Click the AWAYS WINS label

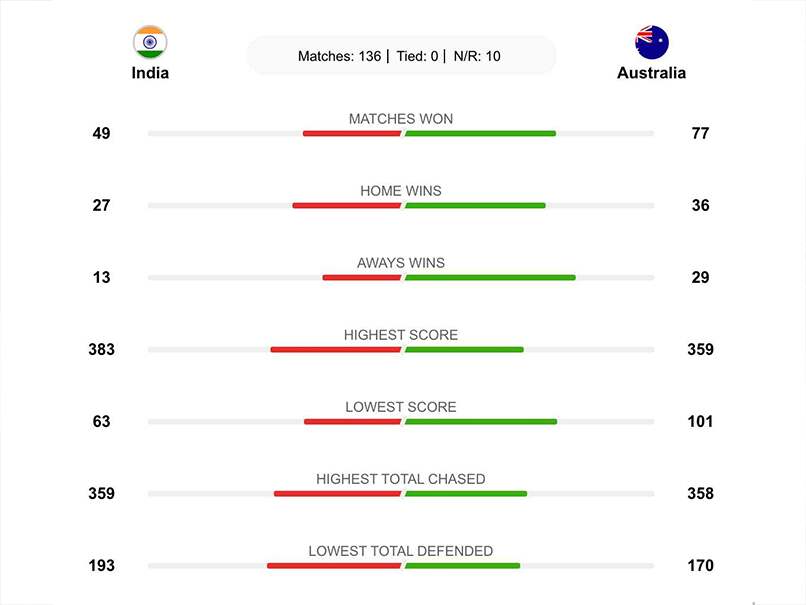[400, 263]
